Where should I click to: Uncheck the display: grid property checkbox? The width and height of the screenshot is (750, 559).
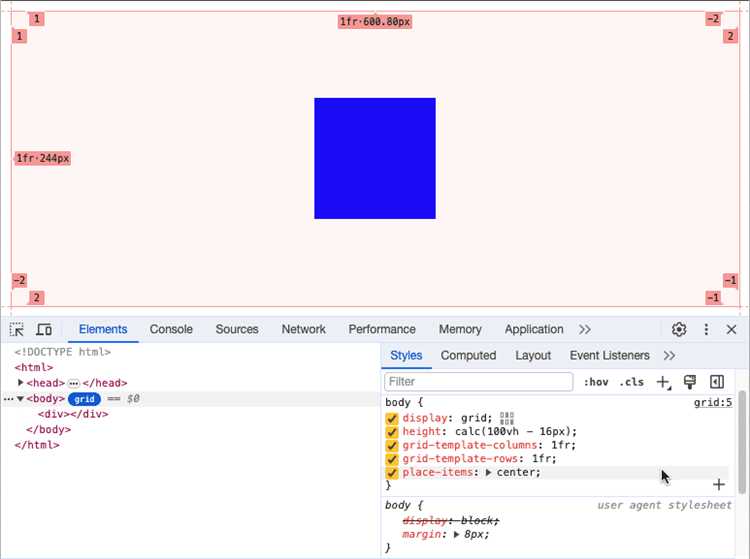(392, 418)
